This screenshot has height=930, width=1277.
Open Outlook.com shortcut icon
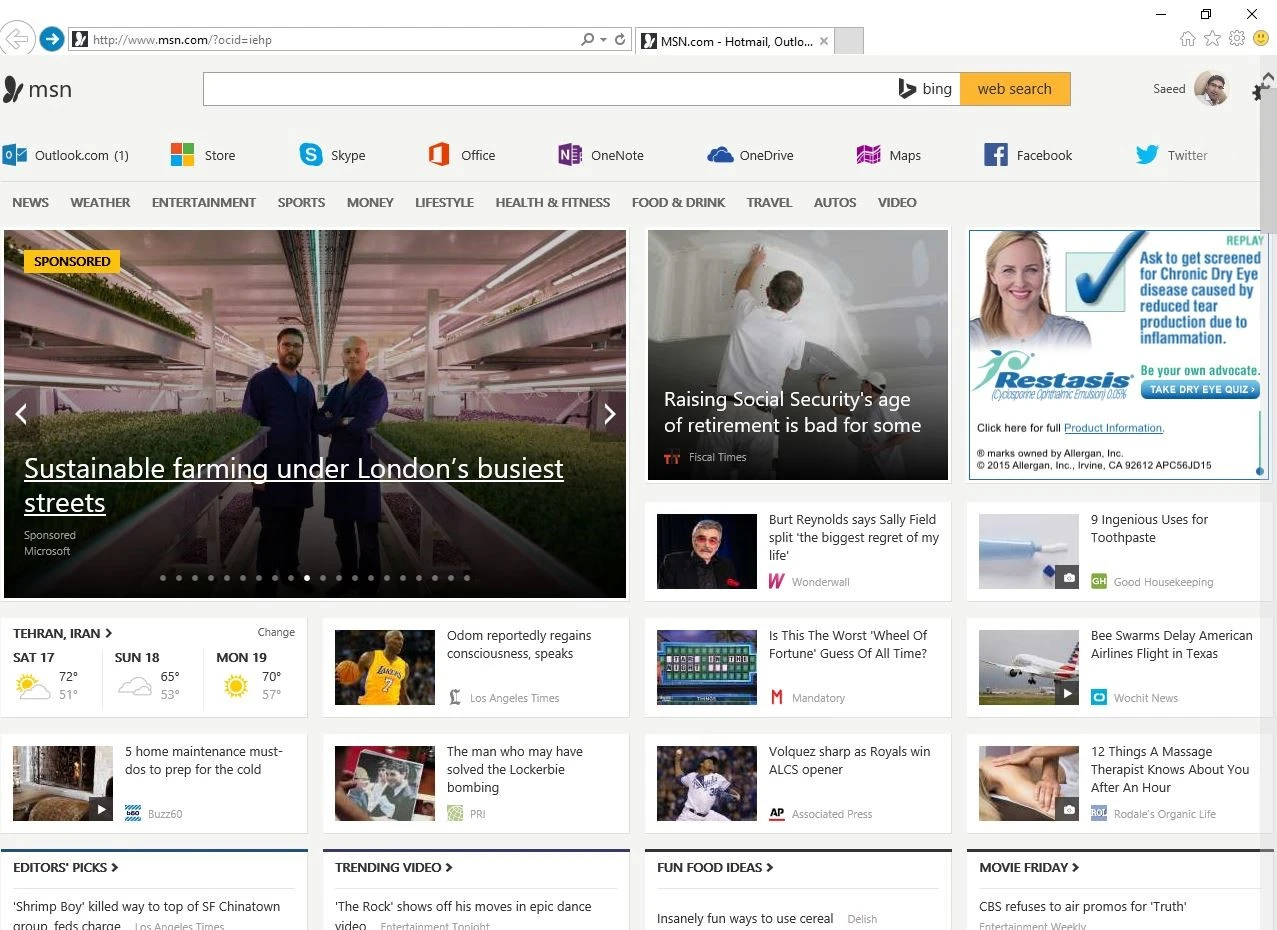(14, 155)
